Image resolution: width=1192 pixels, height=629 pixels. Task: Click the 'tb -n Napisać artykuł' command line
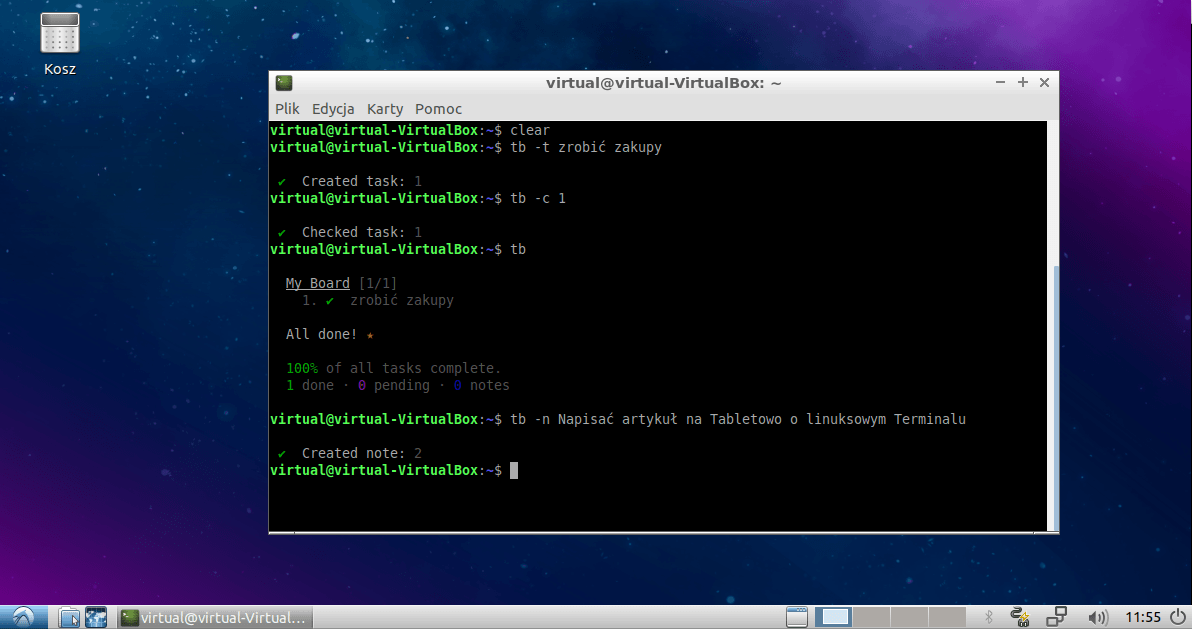tap(738, 419)
